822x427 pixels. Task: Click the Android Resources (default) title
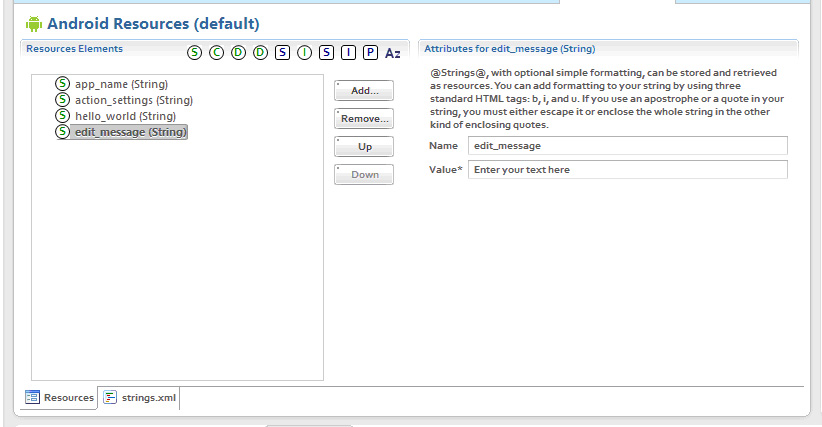click(153, 24)
